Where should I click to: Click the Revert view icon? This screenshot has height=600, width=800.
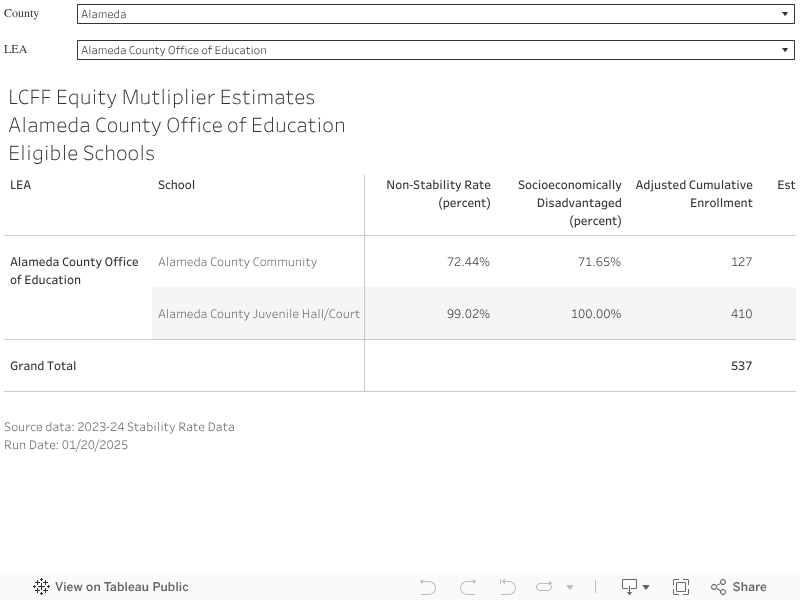507,587
